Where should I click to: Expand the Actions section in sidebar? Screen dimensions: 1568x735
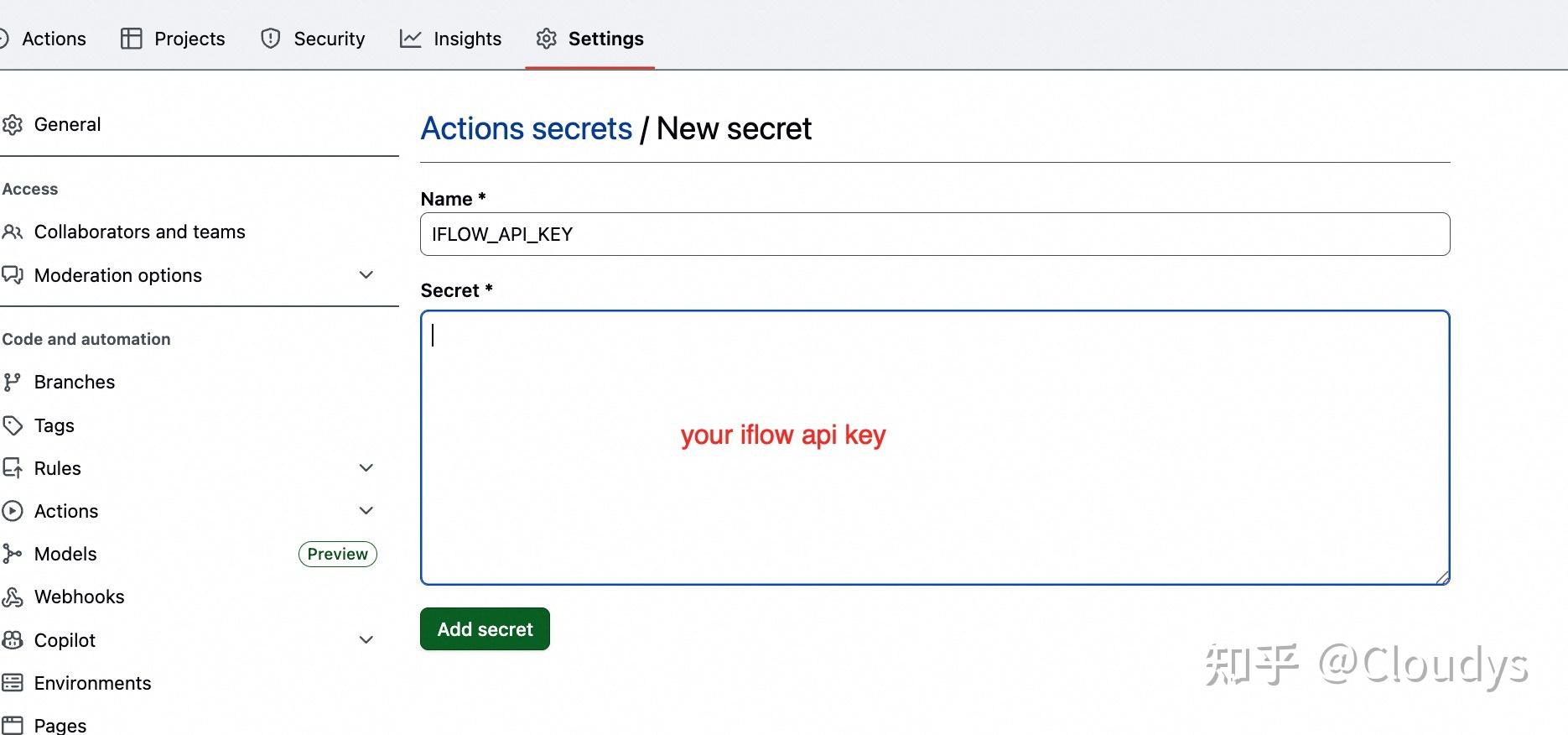click(x=366, y=510)
